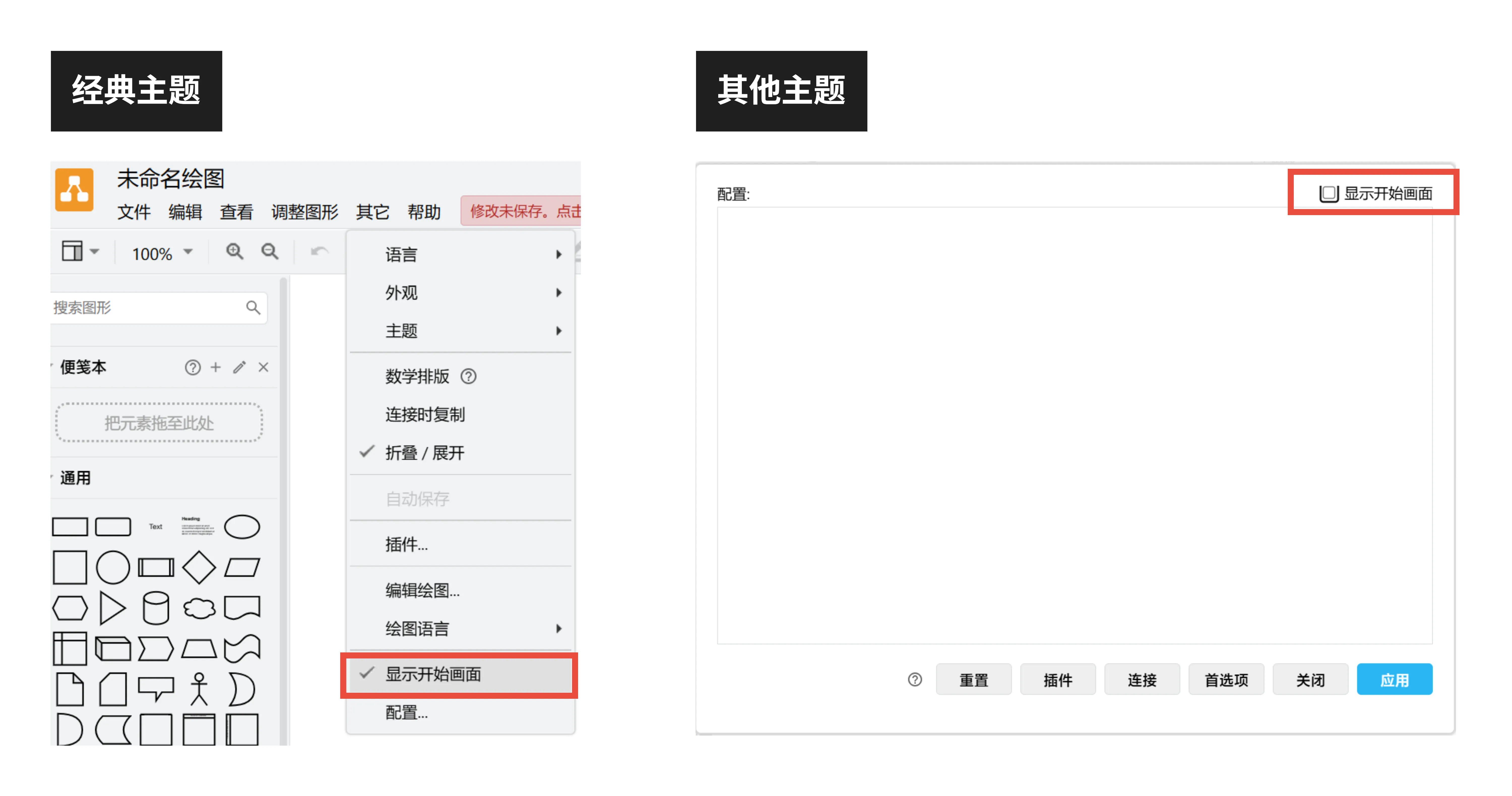Expand the 绘图语言 submenu
The height and width of the screenshot is (796, 1512).
point(460,628)
